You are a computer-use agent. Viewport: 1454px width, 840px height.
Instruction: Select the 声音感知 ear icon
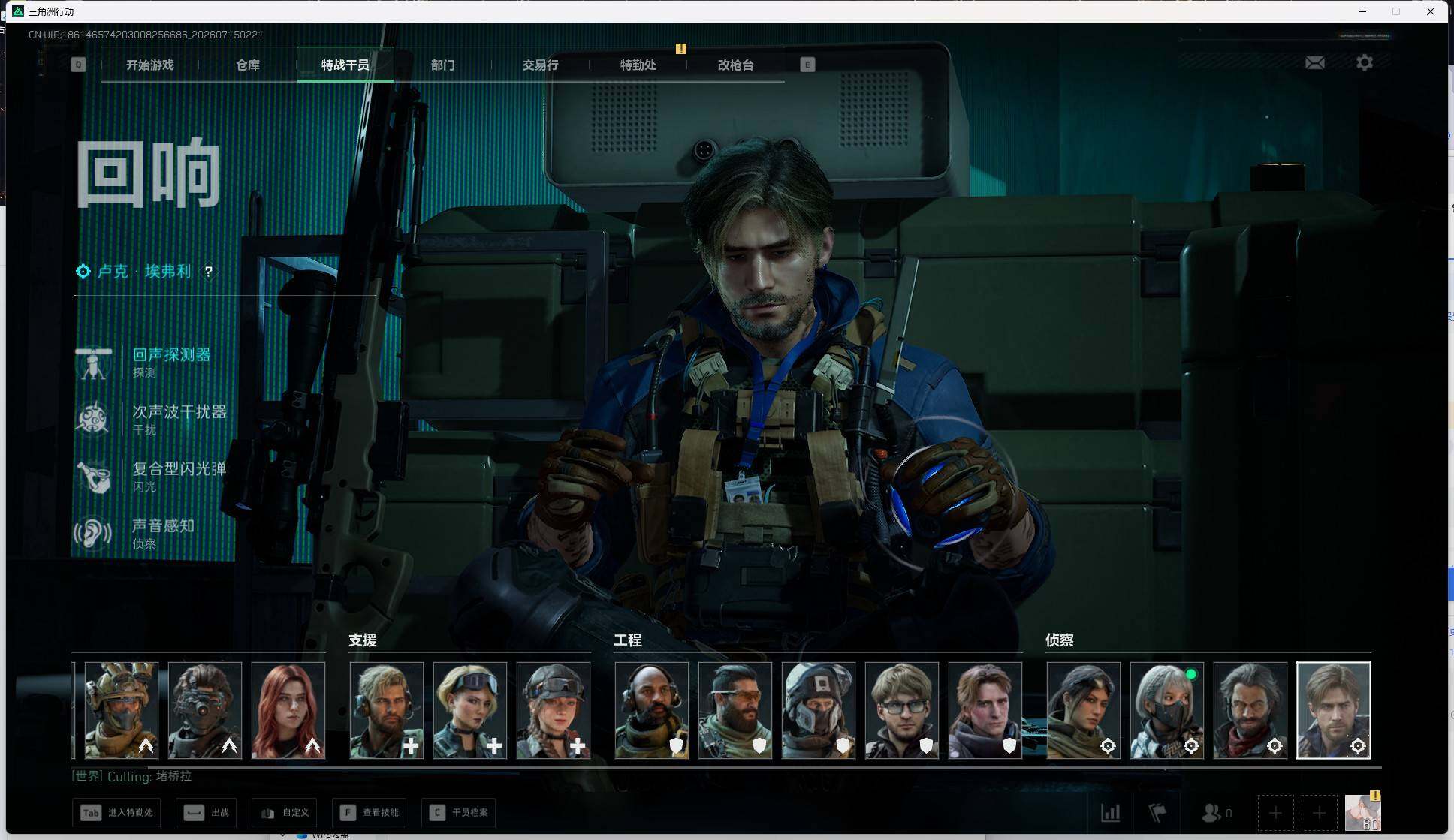pyautogui.click(x=94, y=533)
